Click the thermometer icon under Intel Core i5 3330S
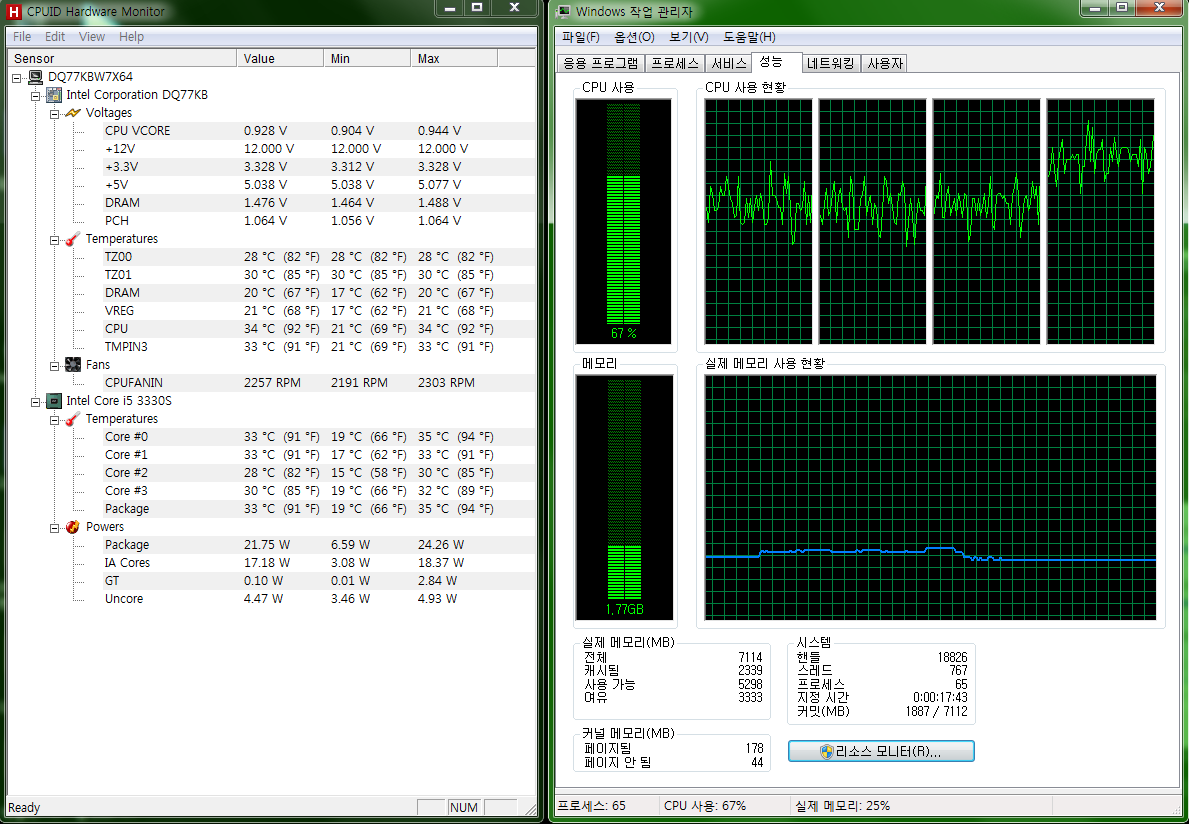This screenshot has width=1189, height=824. [x=73, y=418]
